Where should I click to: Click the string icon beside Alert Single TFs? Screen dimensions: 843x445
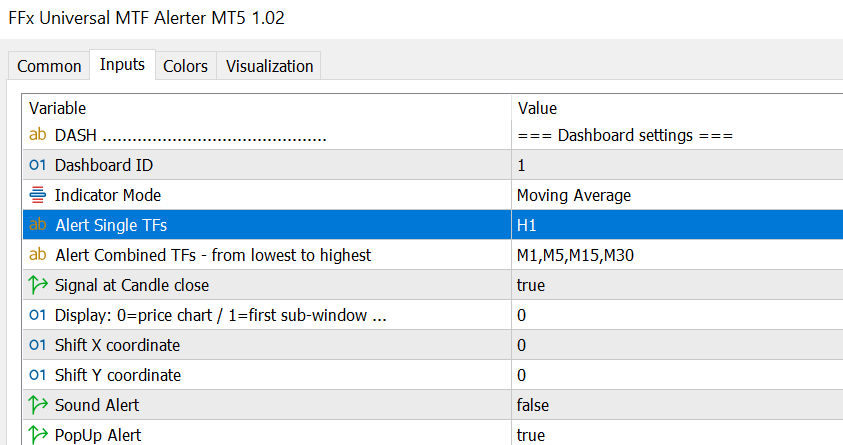click(38, 225)
